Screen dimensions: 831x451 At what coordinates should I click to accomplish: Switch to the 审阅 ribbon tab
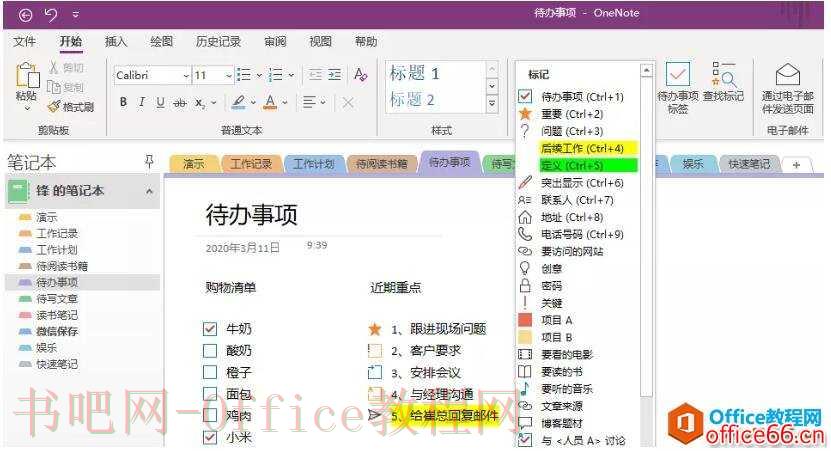(x=275, y=41)
